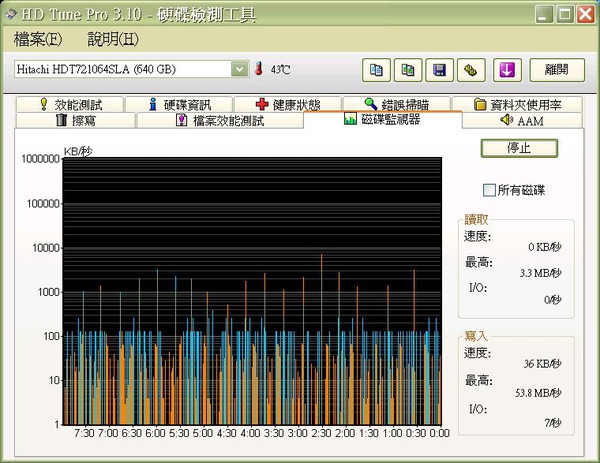This screenshot has width=600, height=463.
Task: Click the magnifier icon on 錯誤掃瞄 tab
Action: pyautogui.click(x=371, y=104)
